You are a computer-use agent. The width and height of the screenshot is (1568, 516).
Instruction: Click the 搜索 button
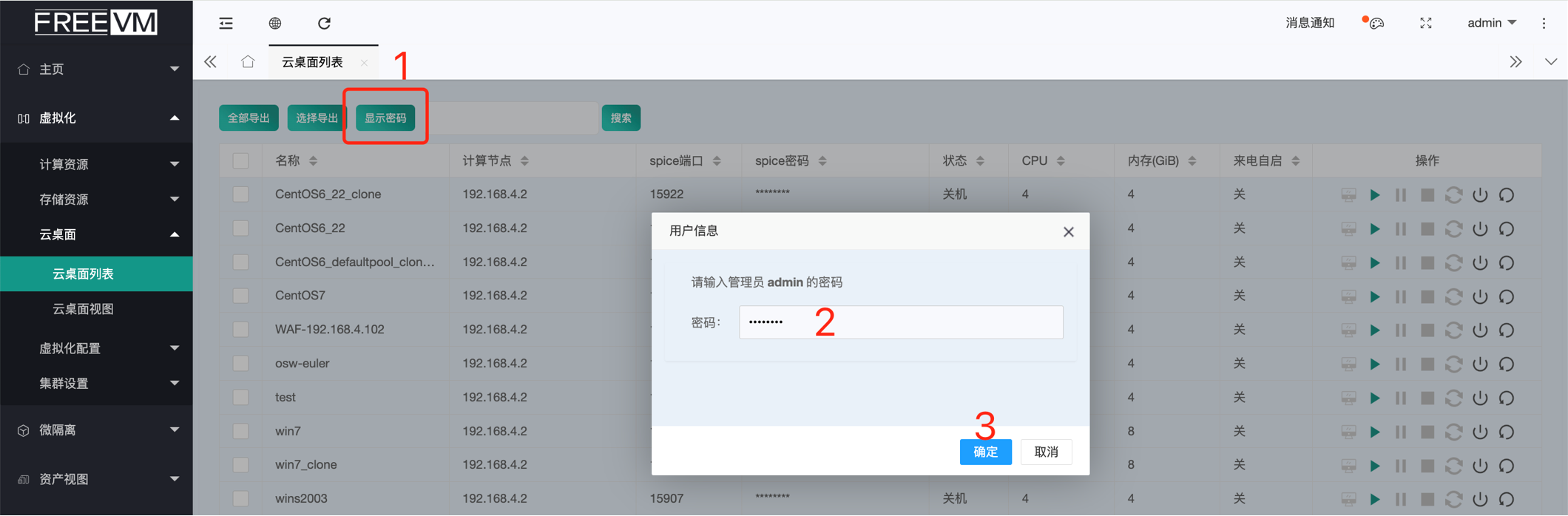tap(621, 118)
